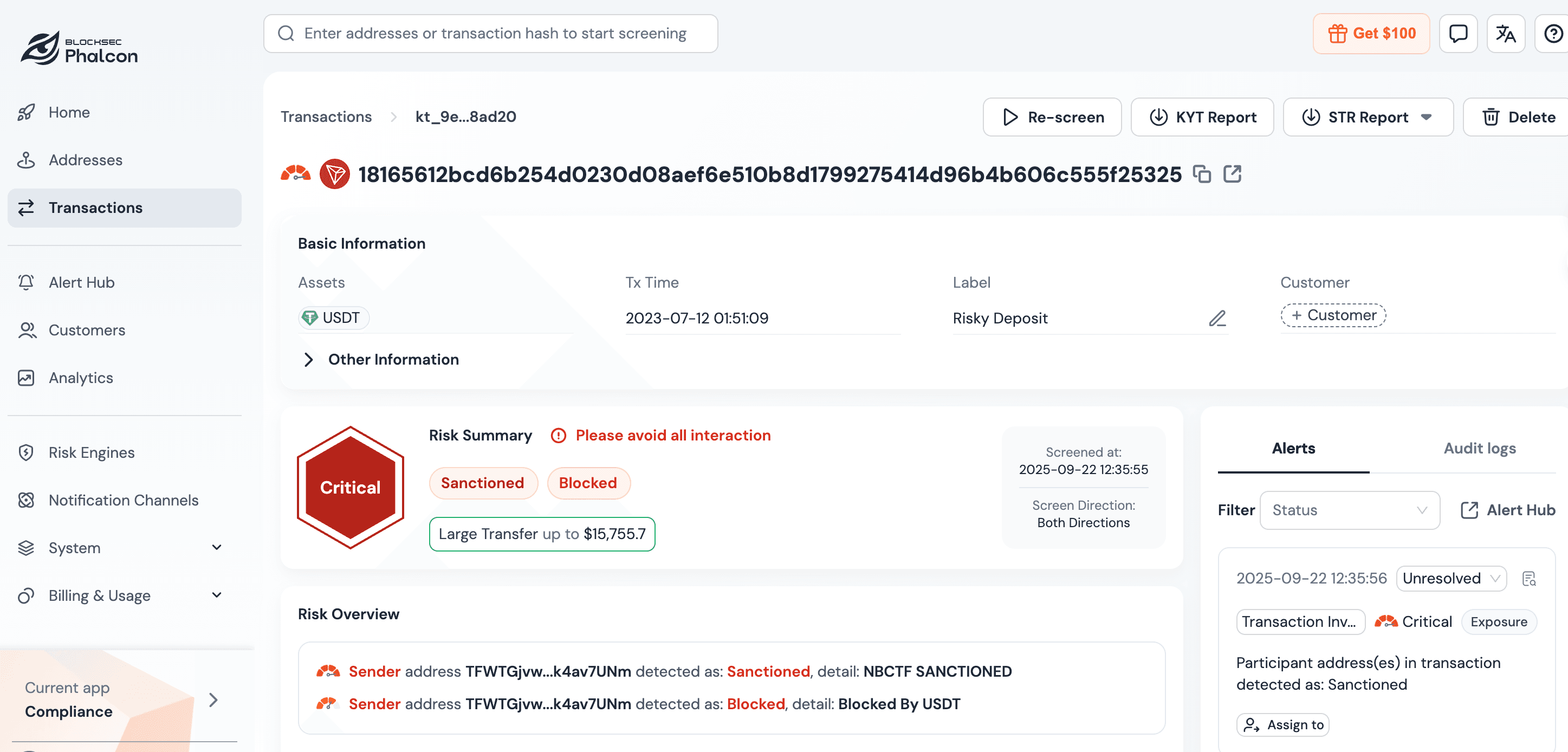
Task: Click the help question mark icon
Action: (1553, 34)
